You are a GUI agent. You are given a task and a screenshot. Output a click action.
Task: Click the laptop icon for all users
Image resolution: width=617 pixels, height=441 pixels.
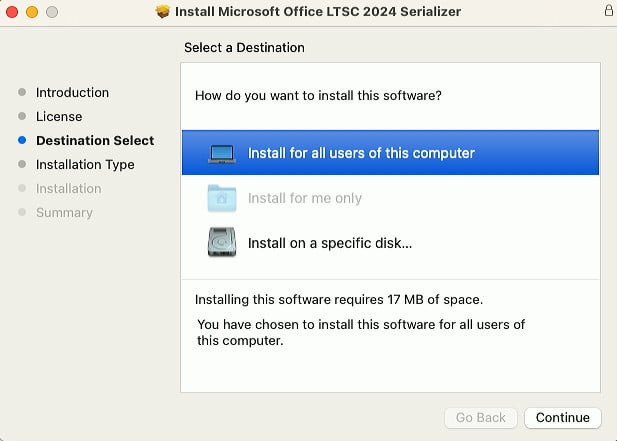tap(222, 153)
